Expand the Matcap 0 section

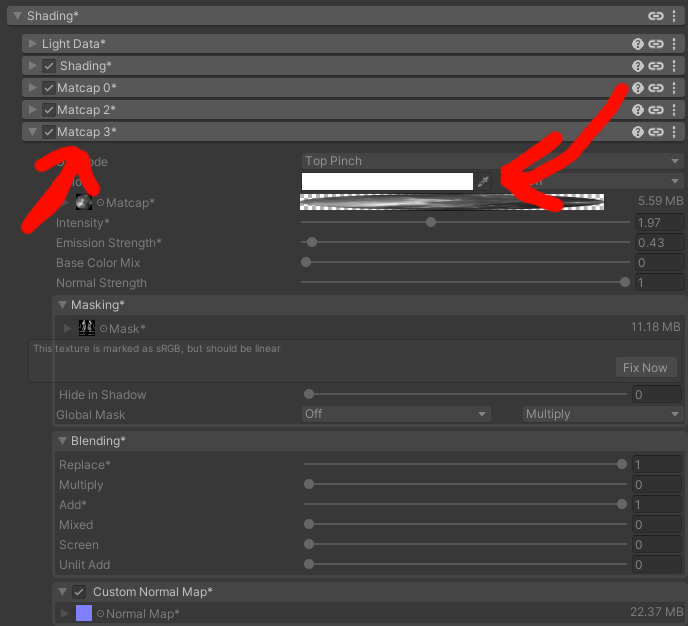tap(32, 88)
